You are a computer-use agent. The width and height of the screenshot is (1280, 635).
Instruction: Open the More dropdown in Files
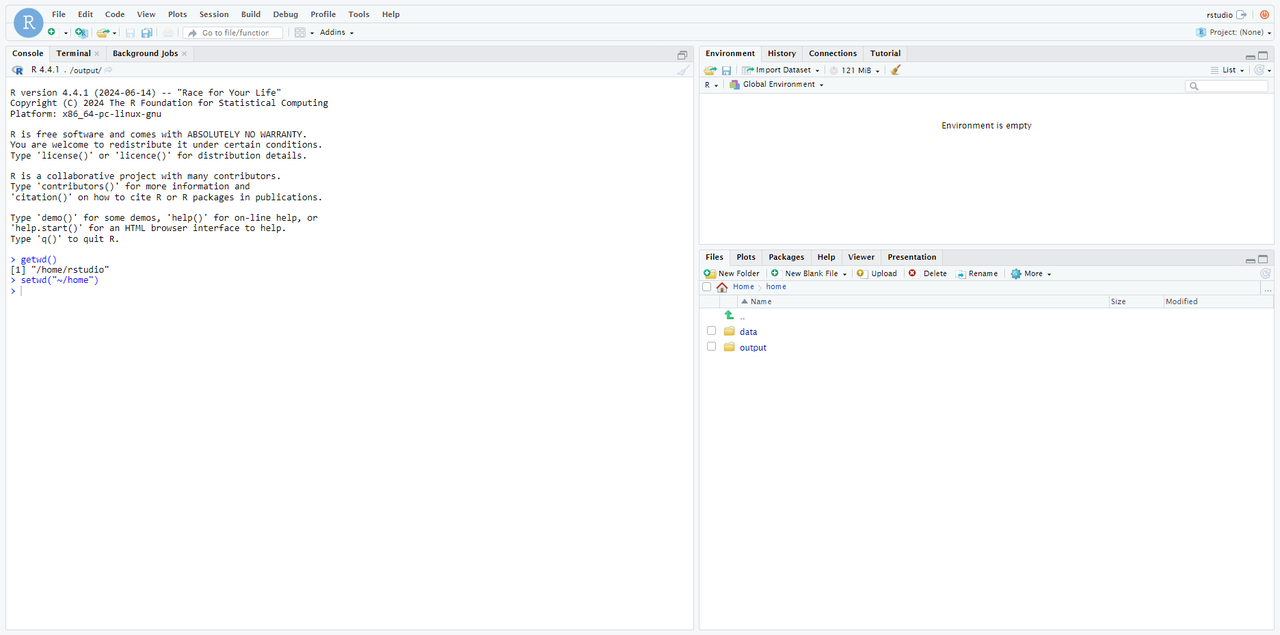(1031, 273)
